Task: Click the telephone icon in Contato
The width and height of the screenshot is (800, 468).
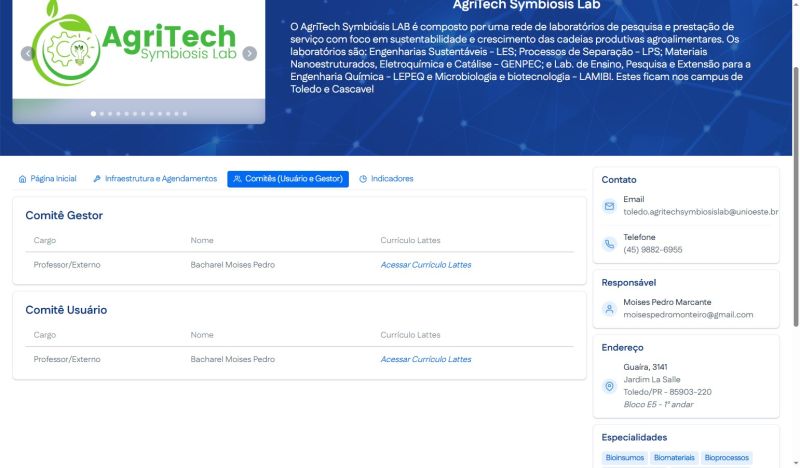Action: click(x=609, y=244)
